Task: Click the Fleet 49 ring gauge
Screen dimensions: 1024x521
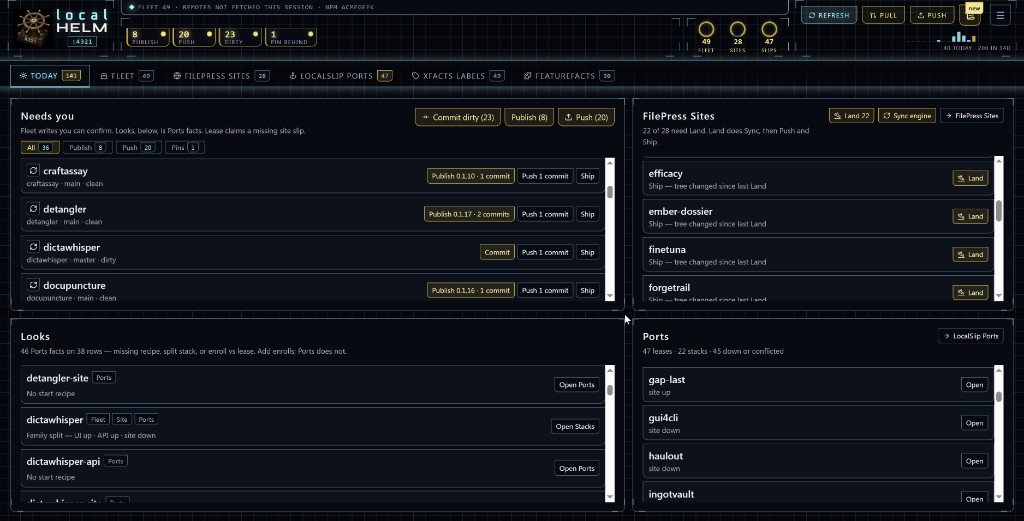Action: pyautogui.click(x=706, y=29)
